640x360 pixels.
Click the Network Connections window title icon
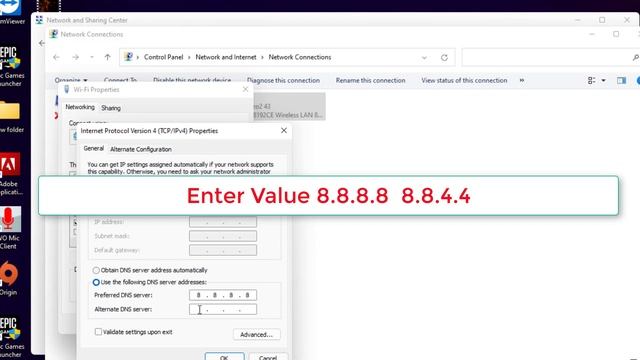point(53,34)
